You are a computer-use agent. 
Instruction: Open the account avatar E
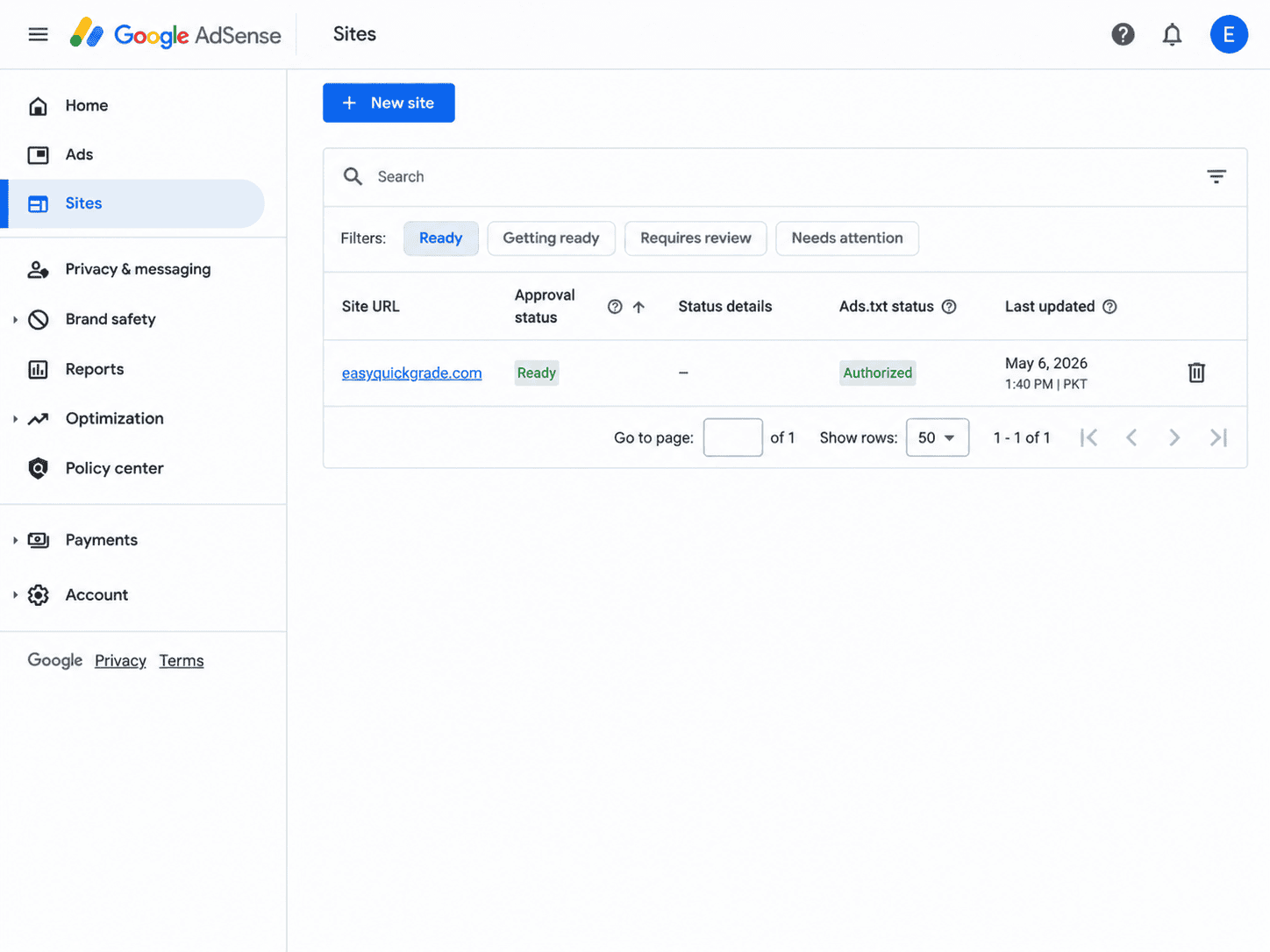click(x=1229, y=34)
